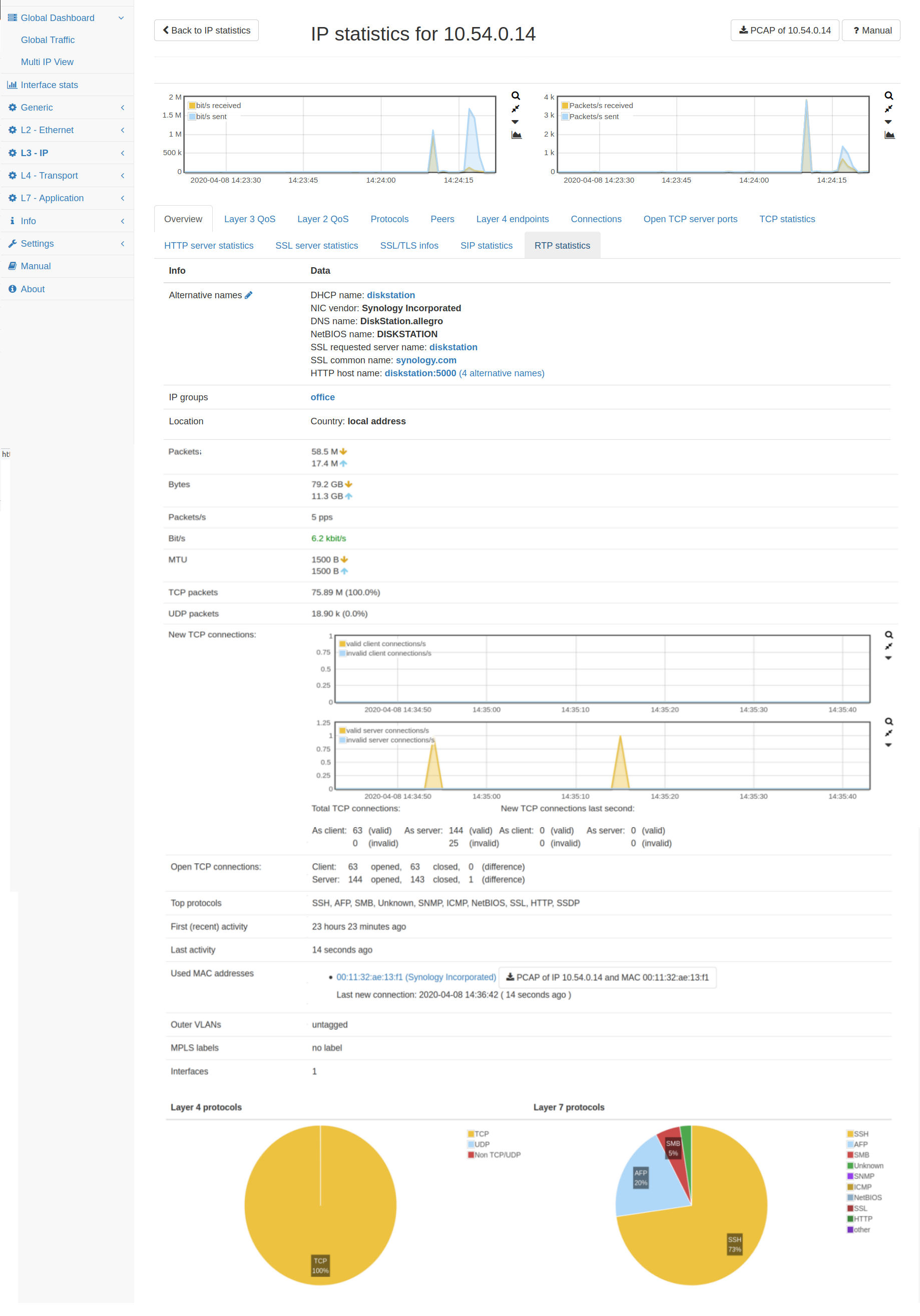The image size is (920, 1316).
Task: Click the area chart icon beside bit/s chart
Action: 517,135
